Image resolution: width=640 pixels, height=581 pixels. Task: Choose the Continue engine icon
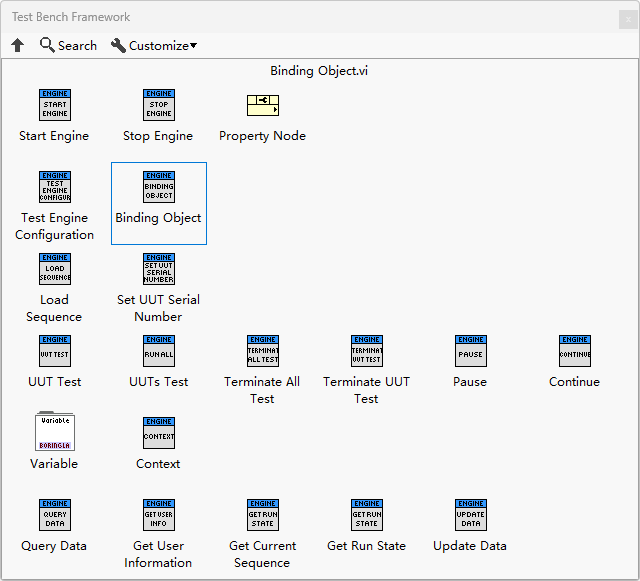click(x=574, y=351)
